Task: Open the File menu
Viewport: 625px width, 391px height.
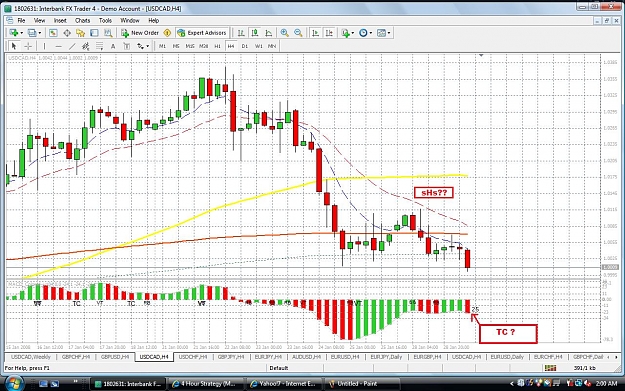Action: click(21, 20)
